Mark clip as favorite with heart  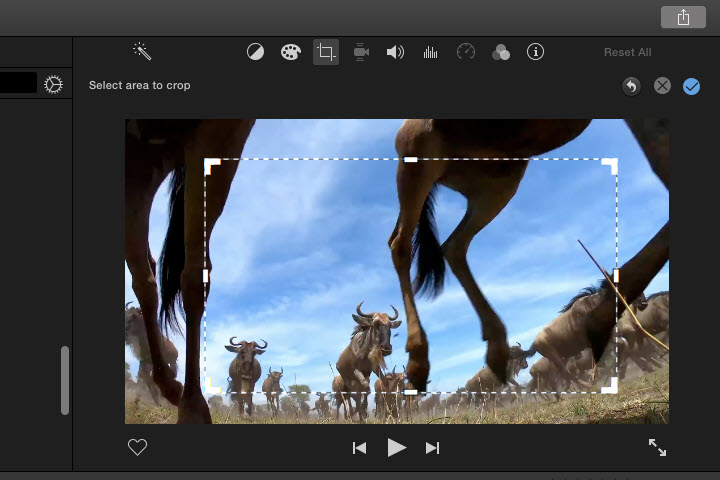point(138,448)
